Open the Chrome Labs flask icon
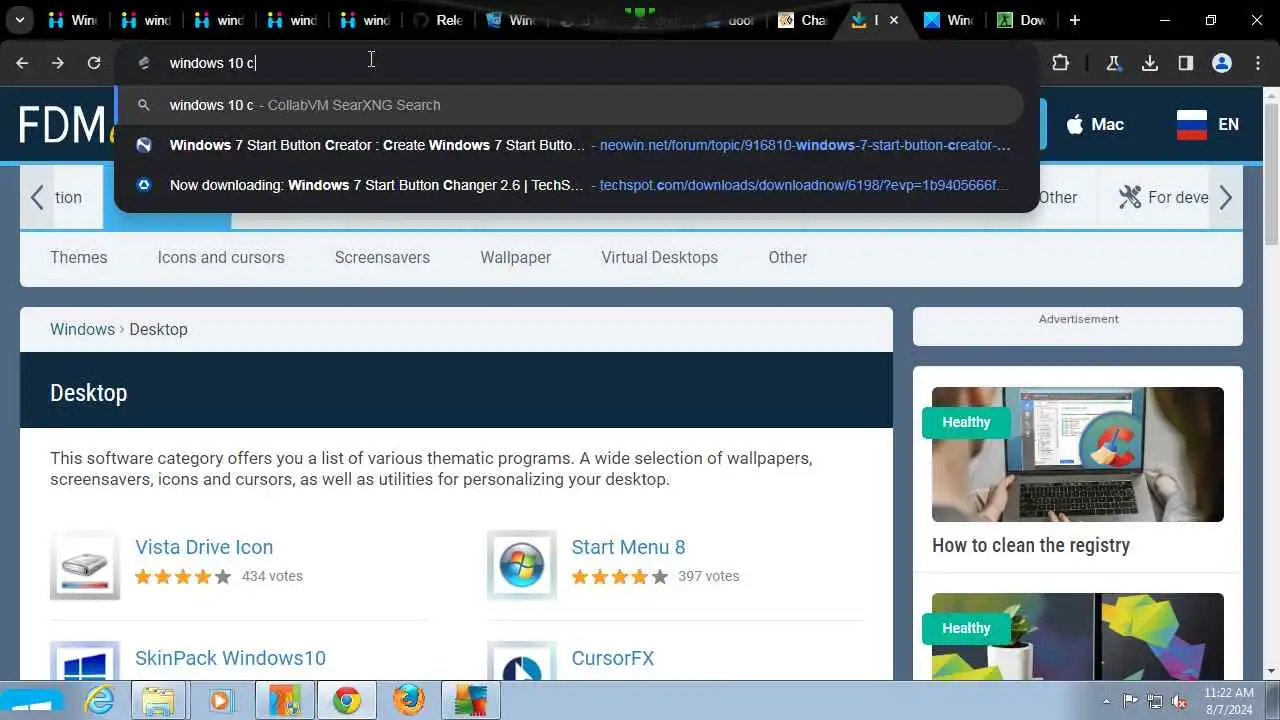Screen dimensions: 1280x720 pyautogui.click(x=1113, y=63)
